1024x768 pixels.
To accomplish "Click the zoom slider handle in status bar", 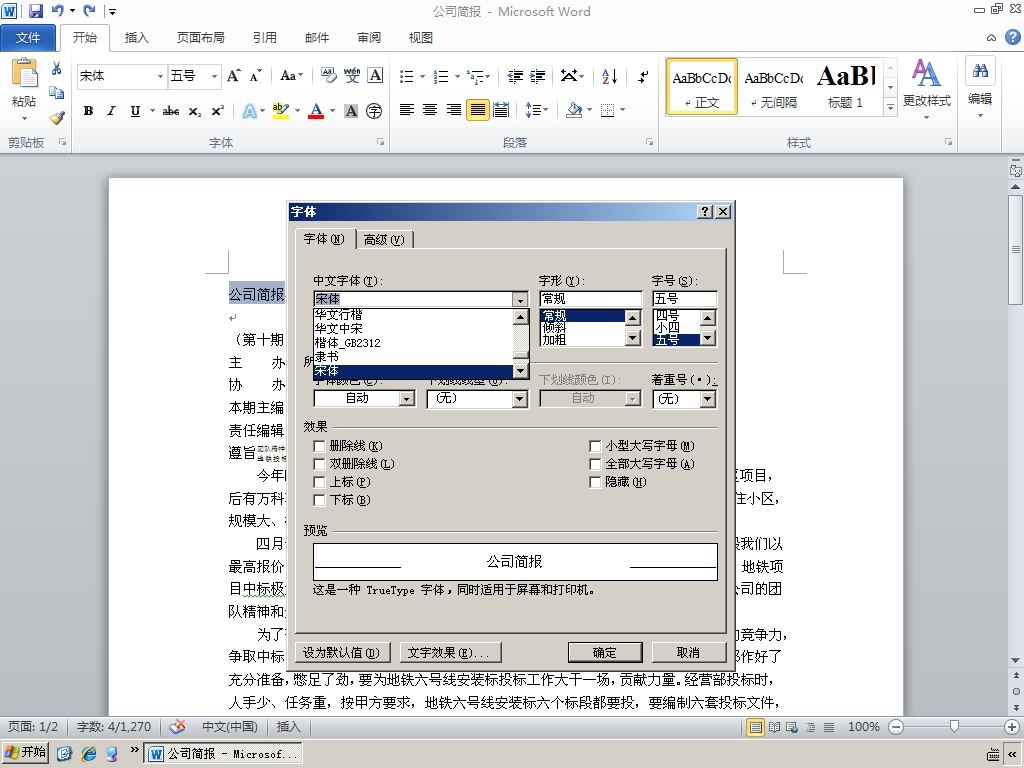I will 954,726.
